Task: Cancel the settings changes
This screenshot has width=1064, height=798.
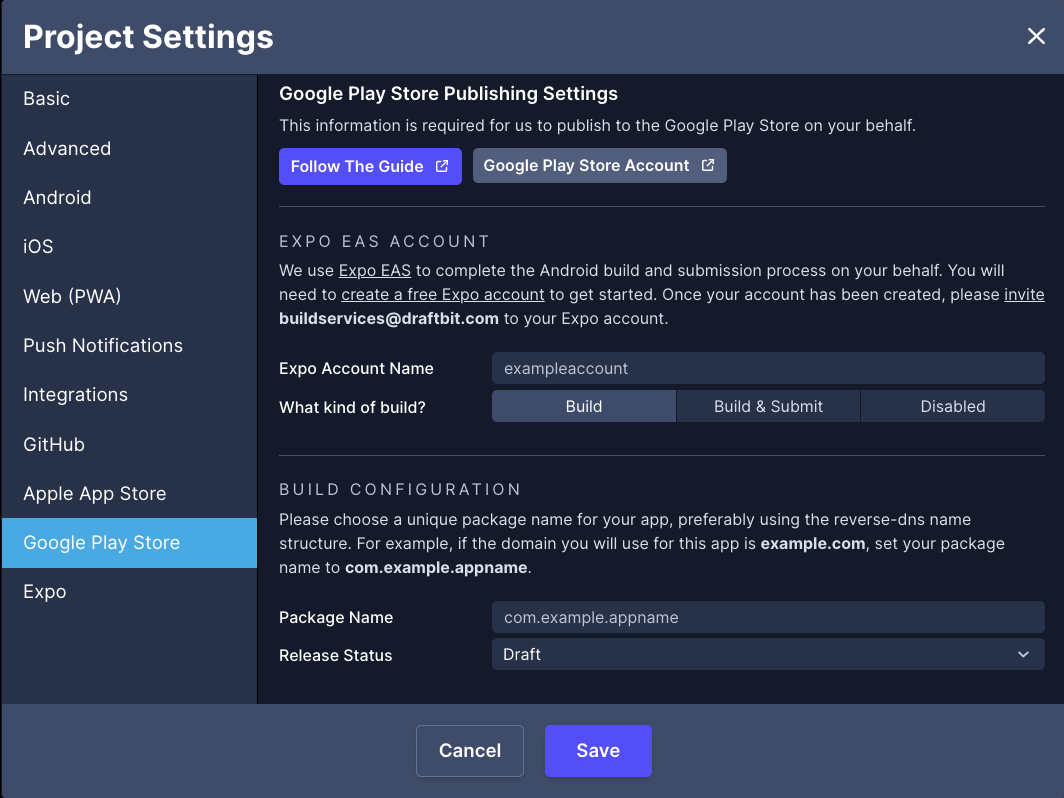Action: pyautogui.click(x=470, y=750)
